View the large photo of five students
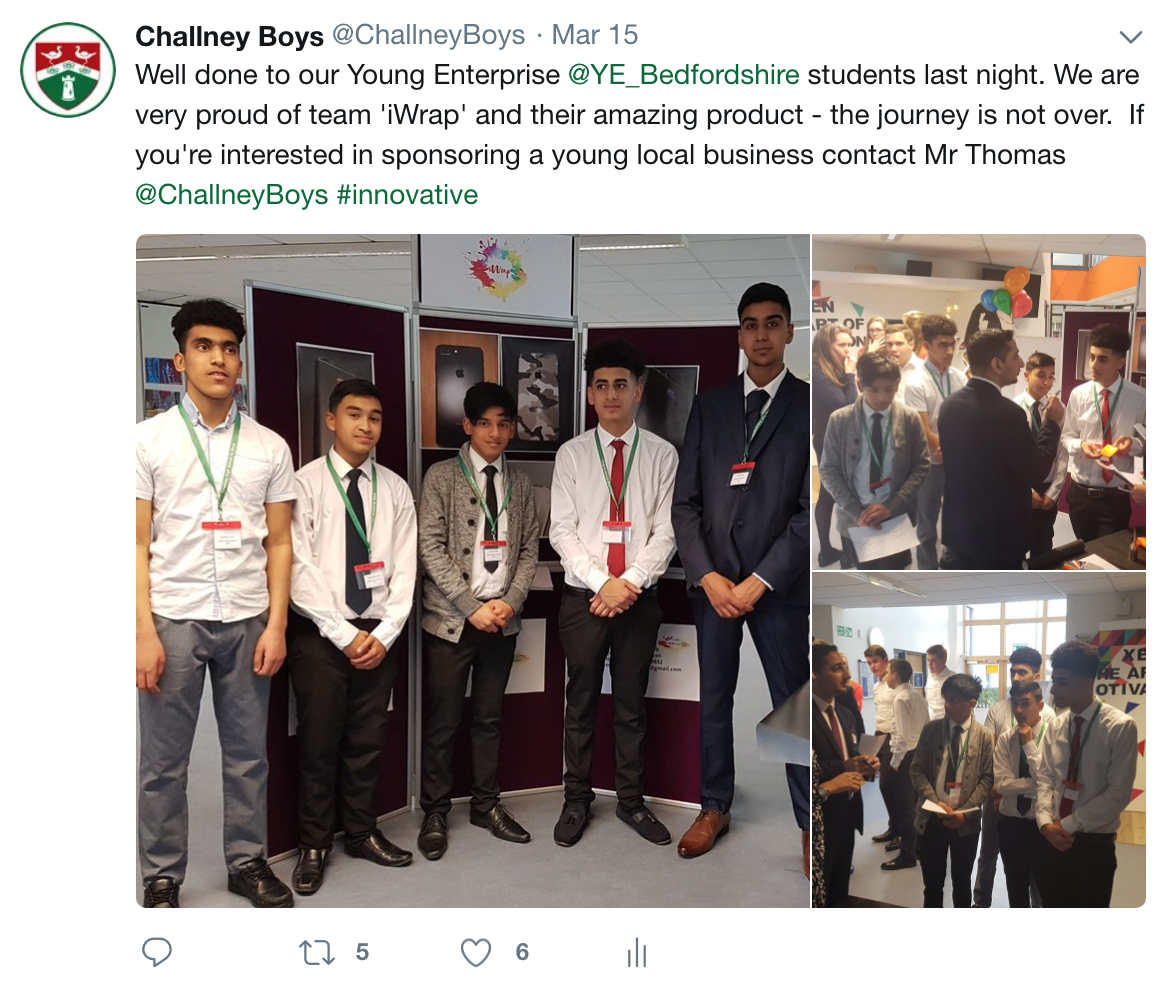Viewport: 1170px width, 986px height. point(472,571)
